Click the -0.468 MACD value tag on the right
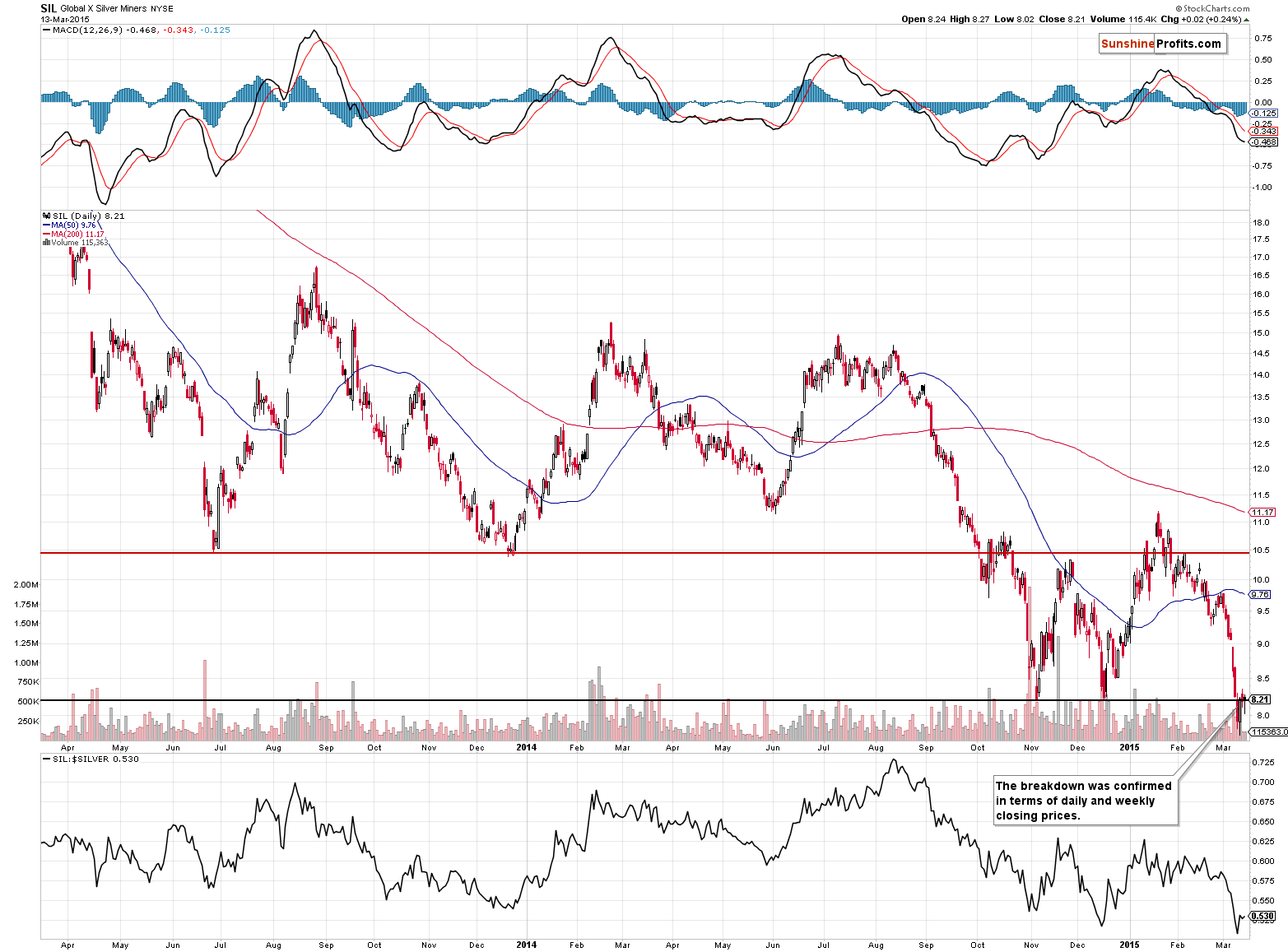1288x952 pixels. point(1263,142)
